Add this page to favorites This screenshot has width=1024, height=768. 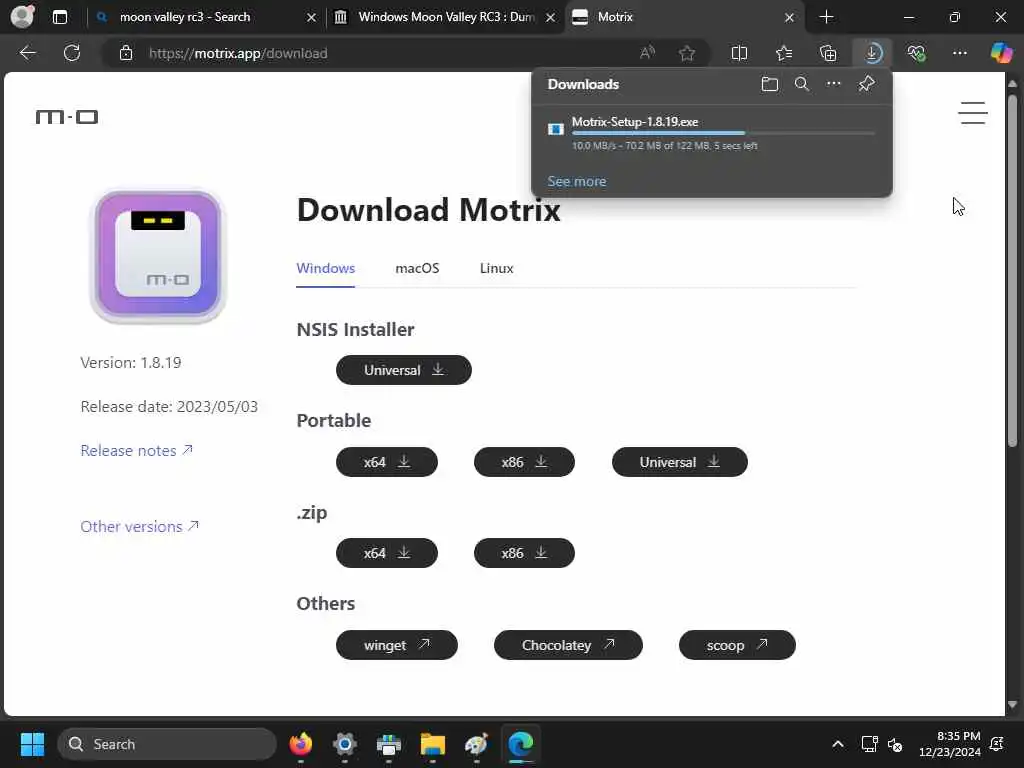(686, 53)
